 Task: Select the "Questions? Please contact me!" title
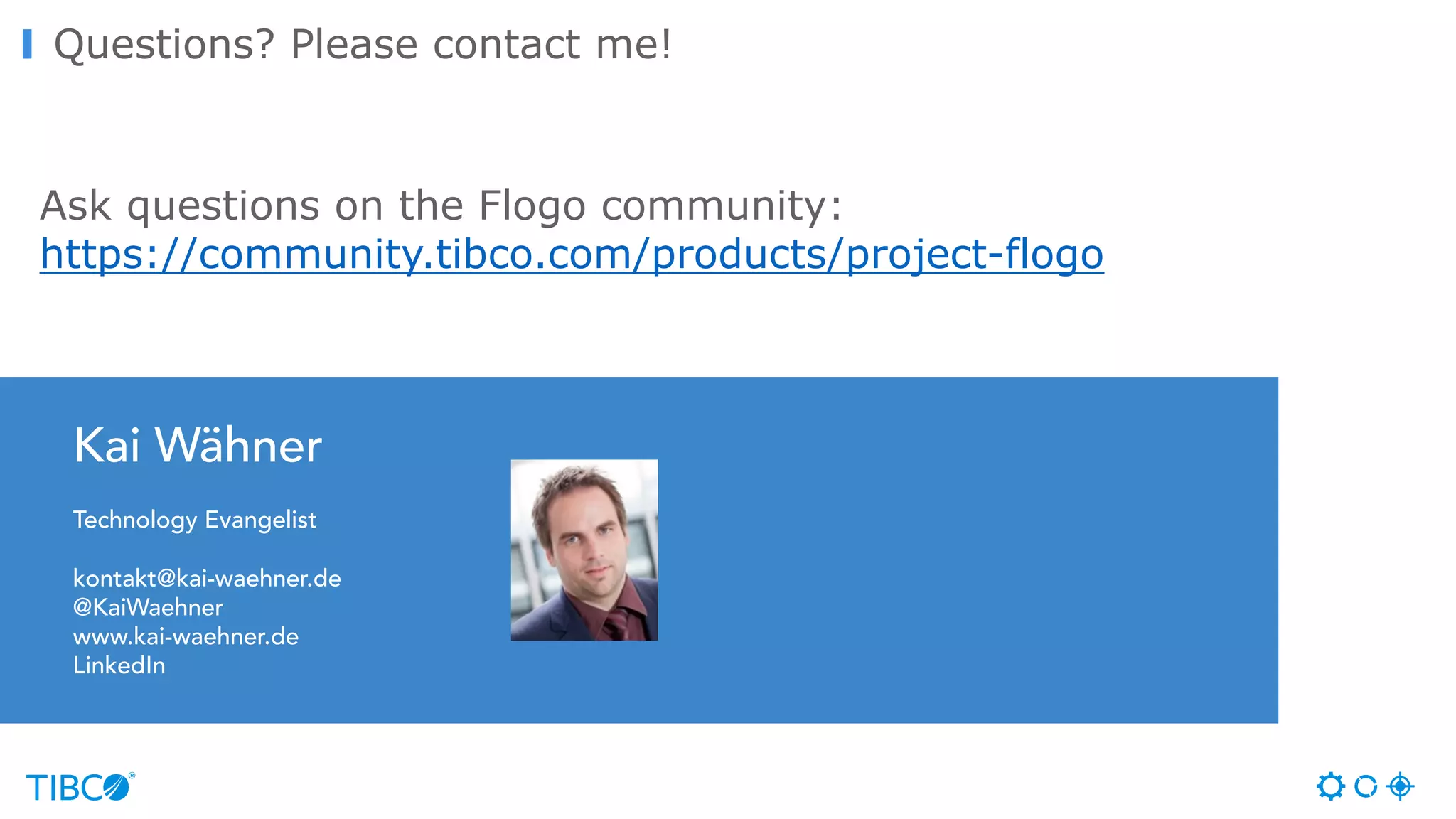point(363,44)
